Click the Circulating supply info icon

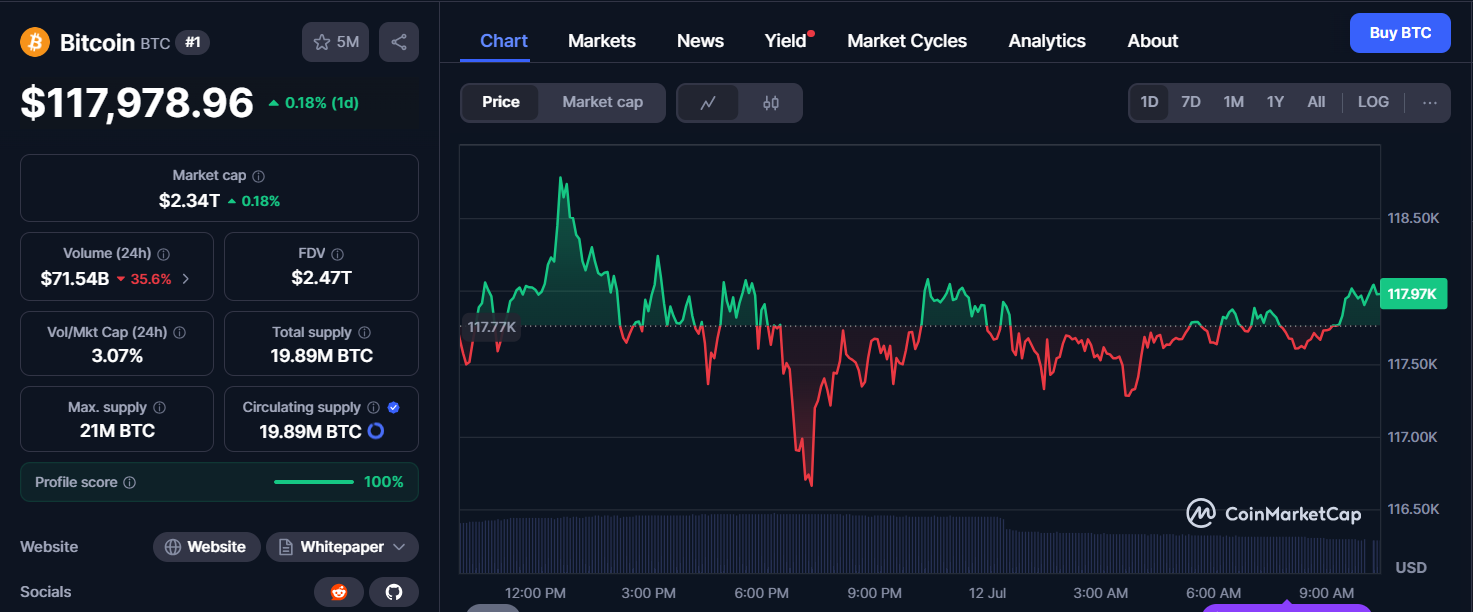(x=374, y=408)
